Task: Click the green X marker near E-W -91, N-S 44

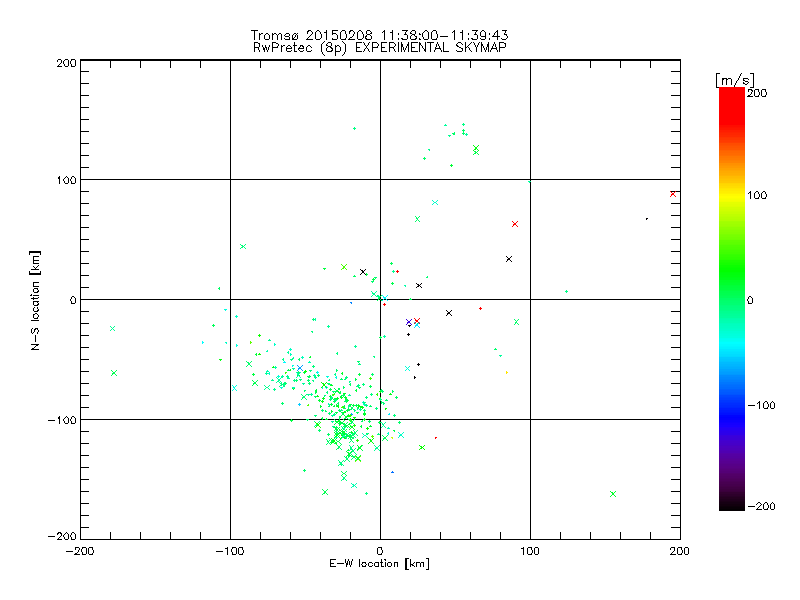Action: (243, 246)
